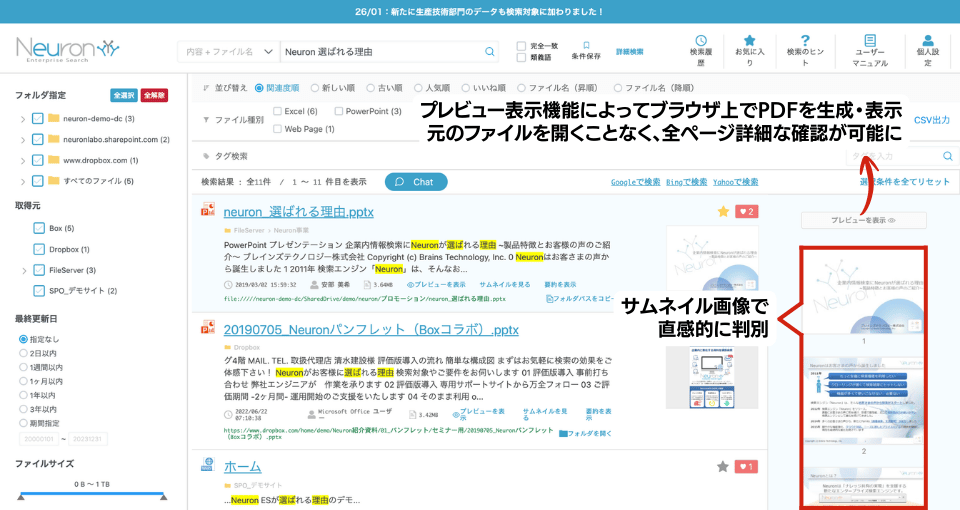The height and width of the screenshot is (510, 960).
Task: Click the search query input field
Action: tap(383, 51)
